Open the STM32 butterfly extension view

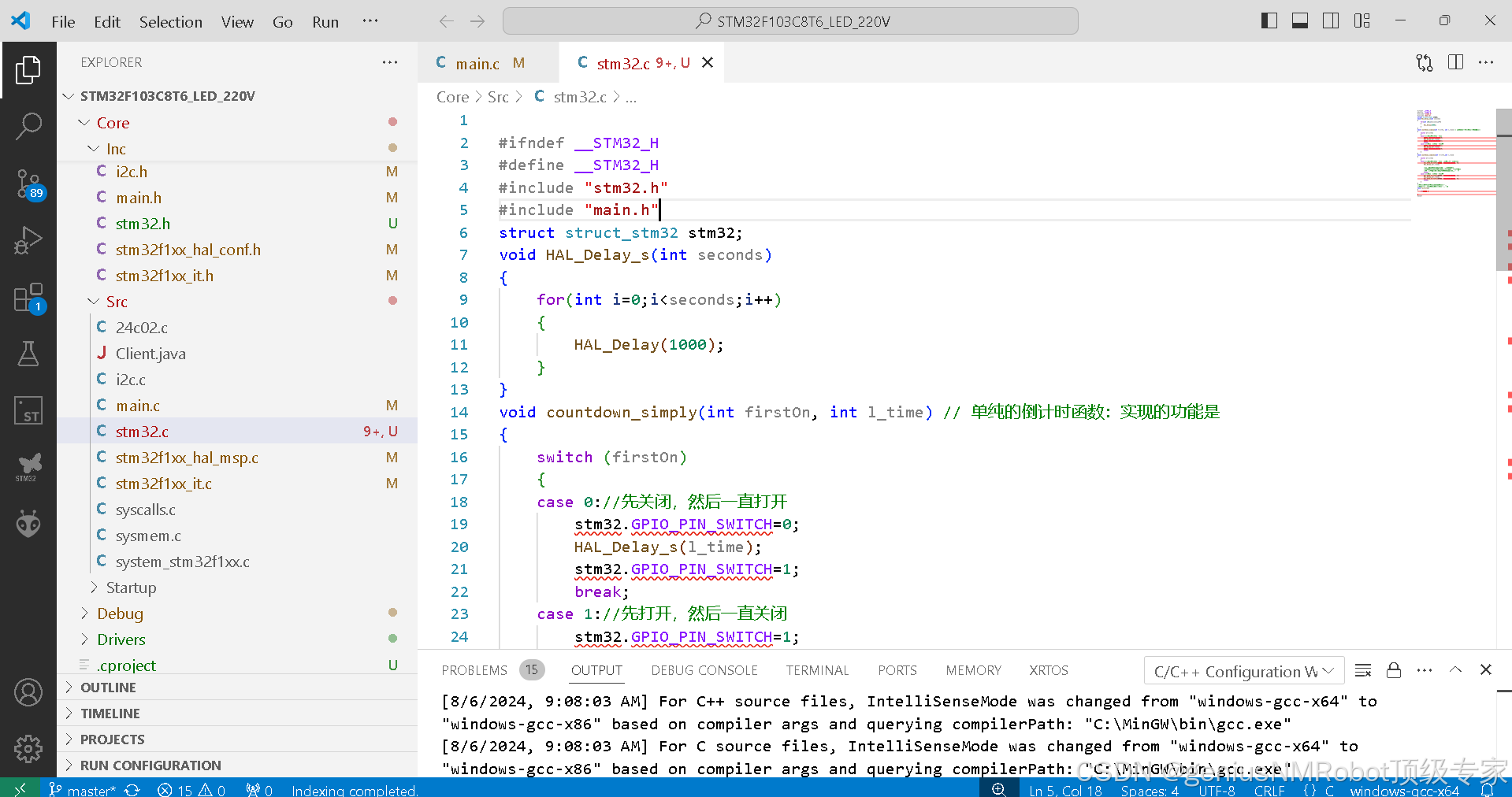coord(29,465)
